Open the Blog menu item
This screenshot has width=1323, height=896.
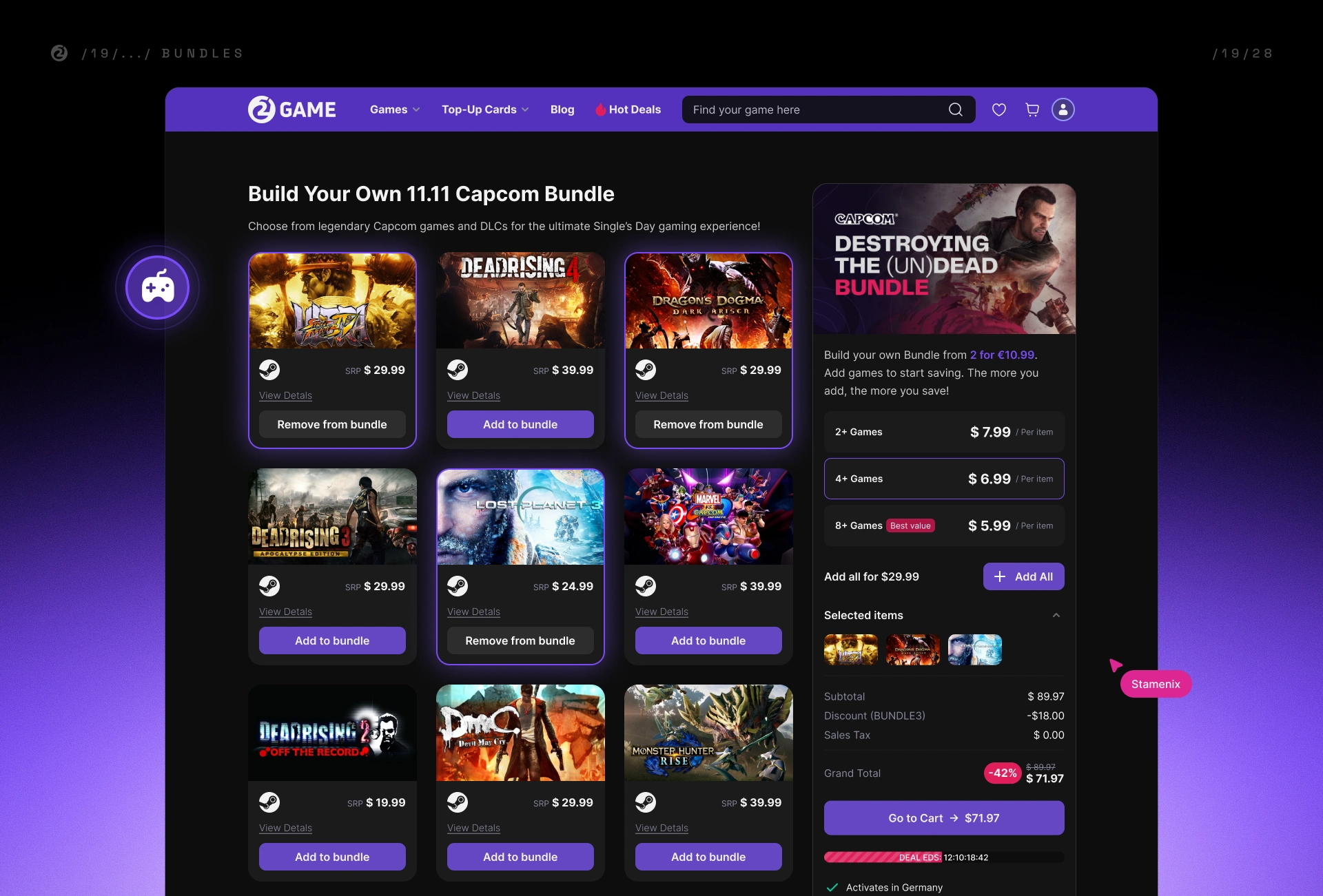tap(562, 110)
